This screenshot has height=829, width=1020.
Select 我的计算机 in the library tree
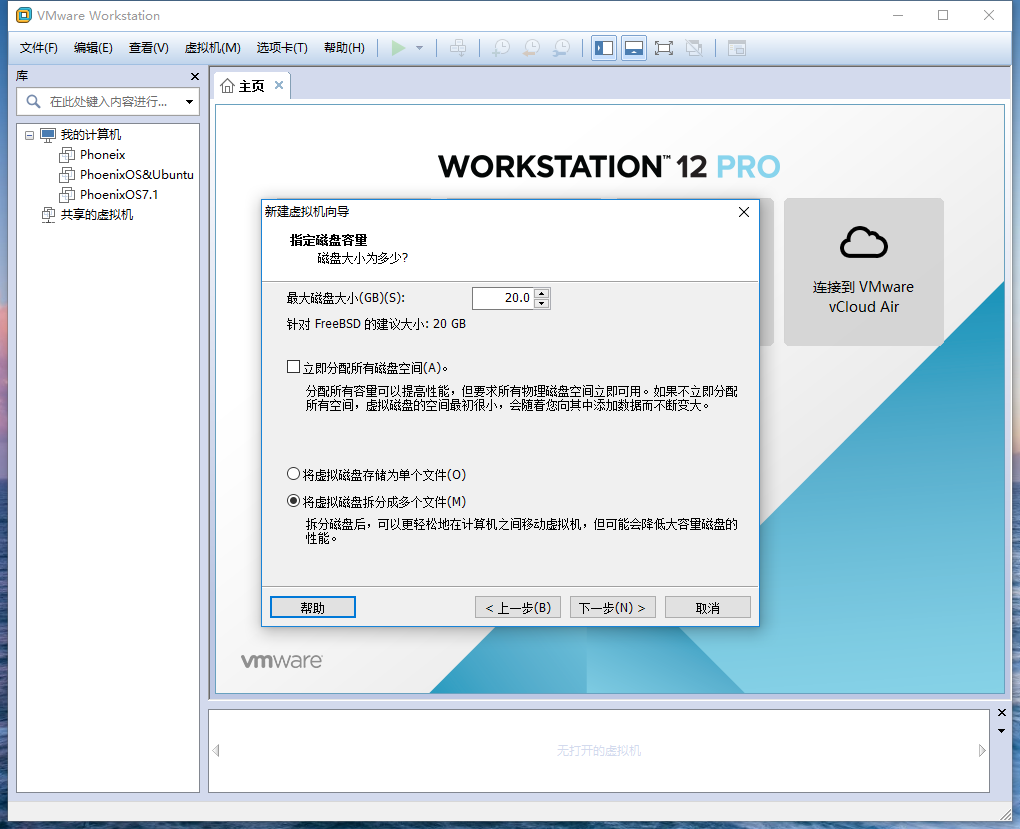point(91,135)
